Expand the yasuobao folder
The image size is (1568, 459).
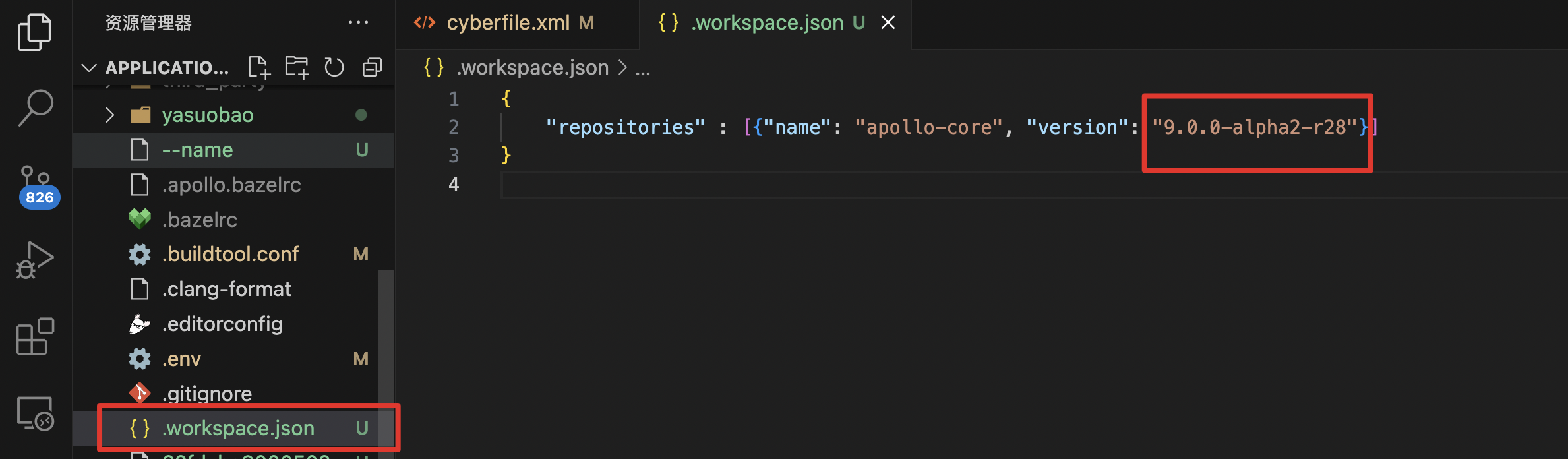(x=109, y=115)
